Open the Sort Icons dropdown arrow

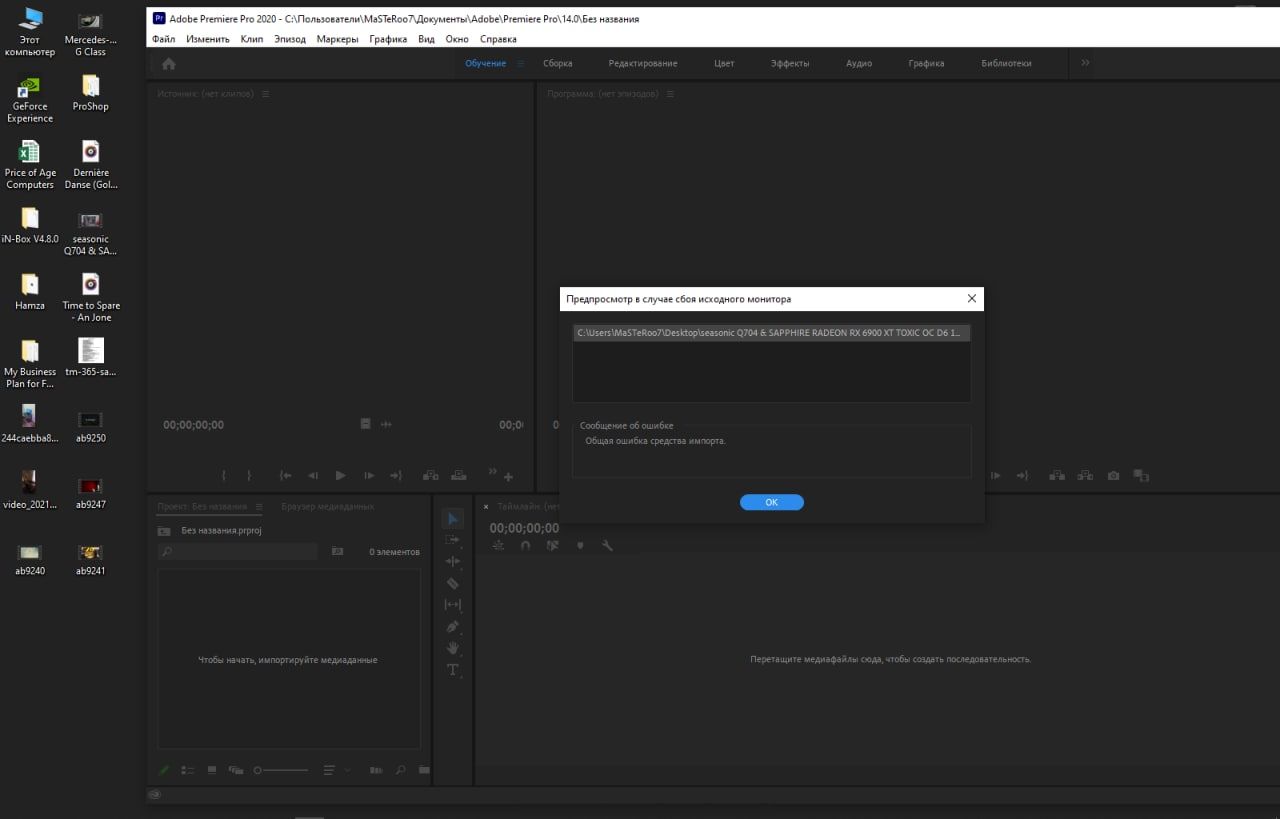pos(347,771)
